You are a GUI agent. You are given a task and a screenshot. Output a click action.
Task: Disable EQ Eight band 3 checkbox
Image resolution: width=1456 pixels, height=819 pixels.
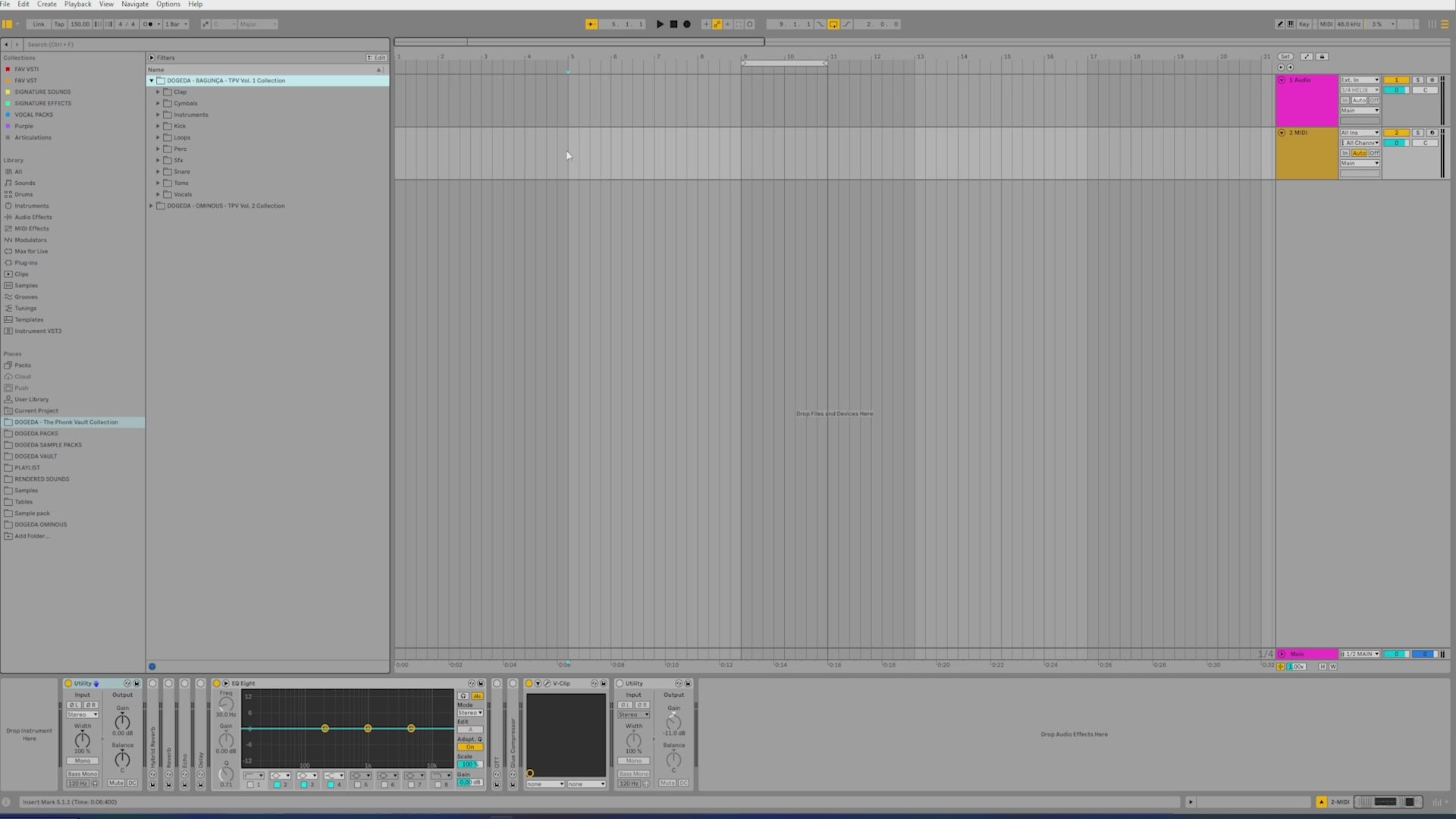(303, 785)
